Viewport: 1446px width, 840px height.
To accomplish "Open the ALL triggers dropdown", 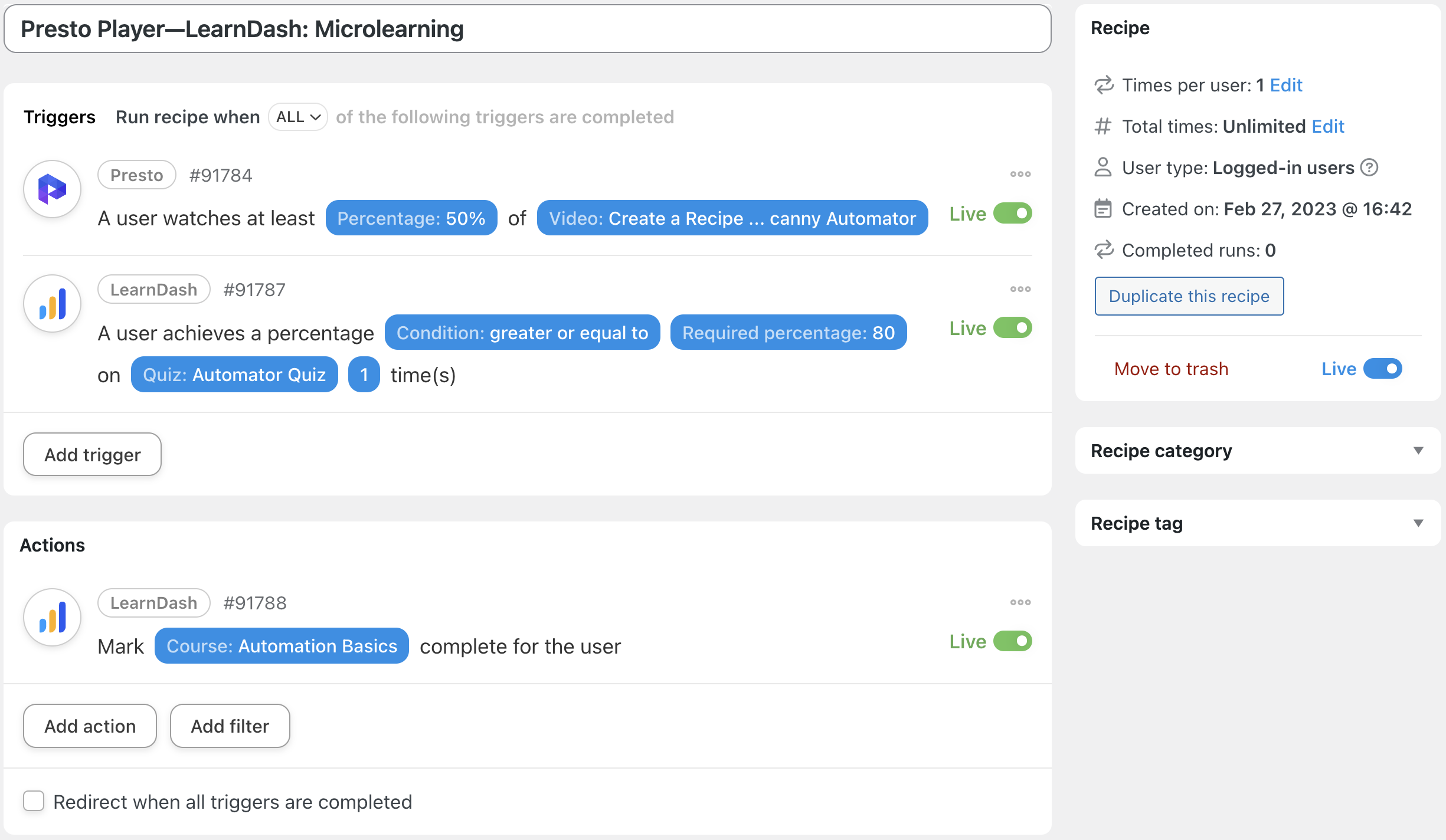I will point(298,117).
